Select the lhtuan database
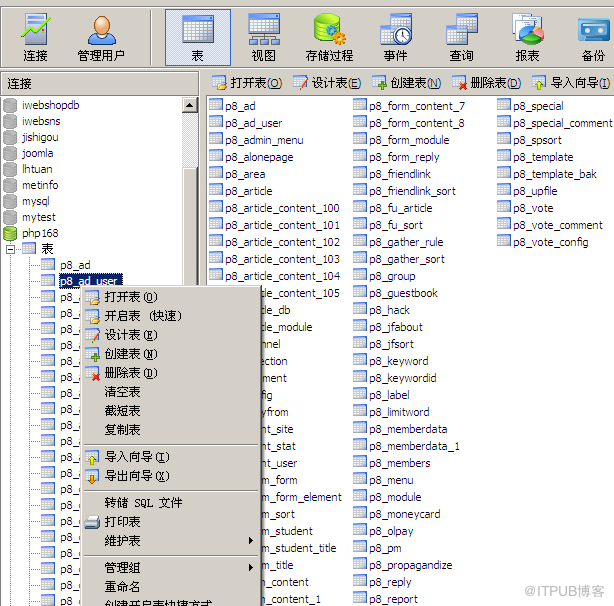614x606 pixels. (37, 169)
